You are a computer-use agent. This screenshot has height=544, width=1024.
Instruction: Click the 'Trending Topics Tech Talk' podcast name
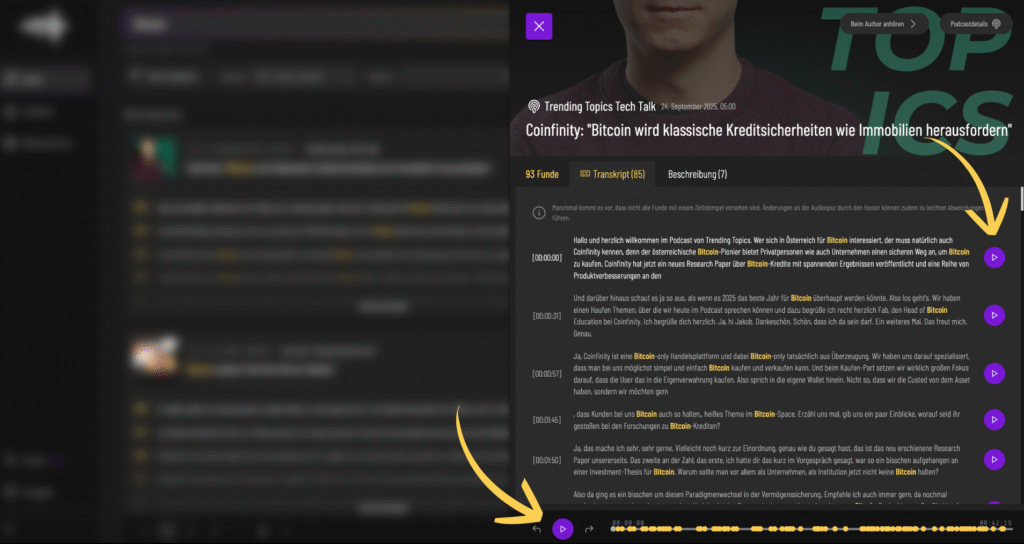[x=600, y=106]
